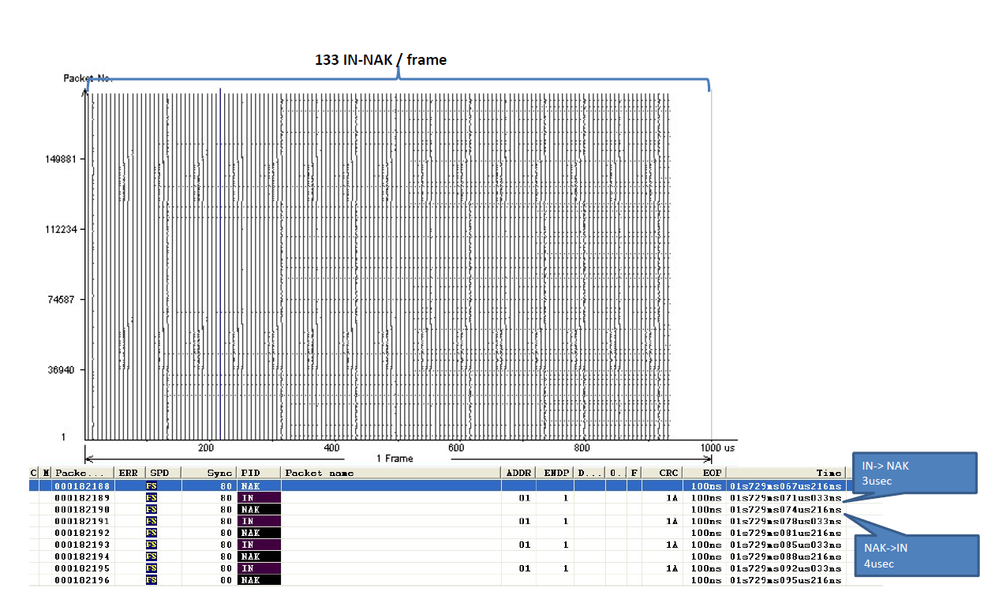Screen dimensions: 999x611
Task: Click ADDR value 01 in row 000182189
Action: tap(524, 498)
